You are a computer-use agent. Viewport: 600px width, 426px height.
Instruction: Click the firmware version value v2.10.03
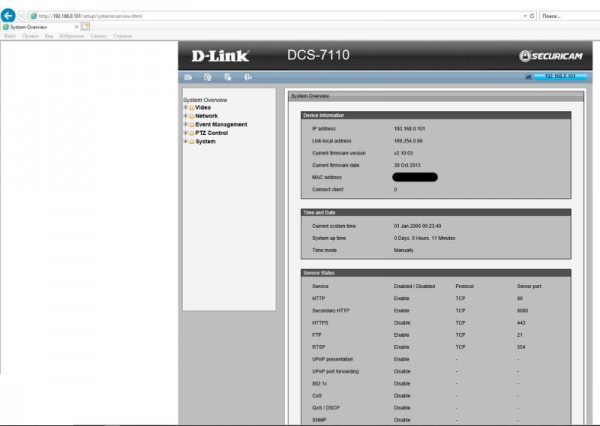pyautogui.click(x=403, y=153)
